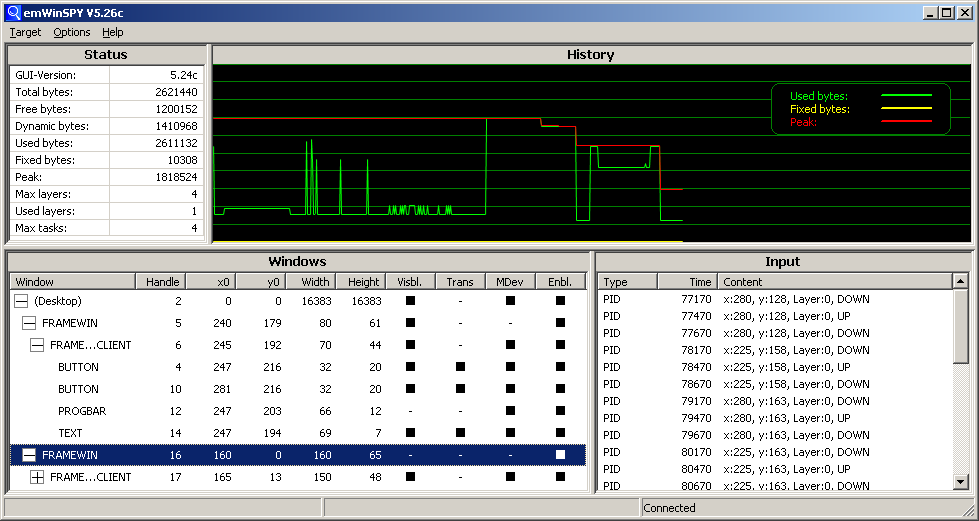This screenshot has width=979, height=521.
Task: Open the Help menu
Action: [113, 32]
